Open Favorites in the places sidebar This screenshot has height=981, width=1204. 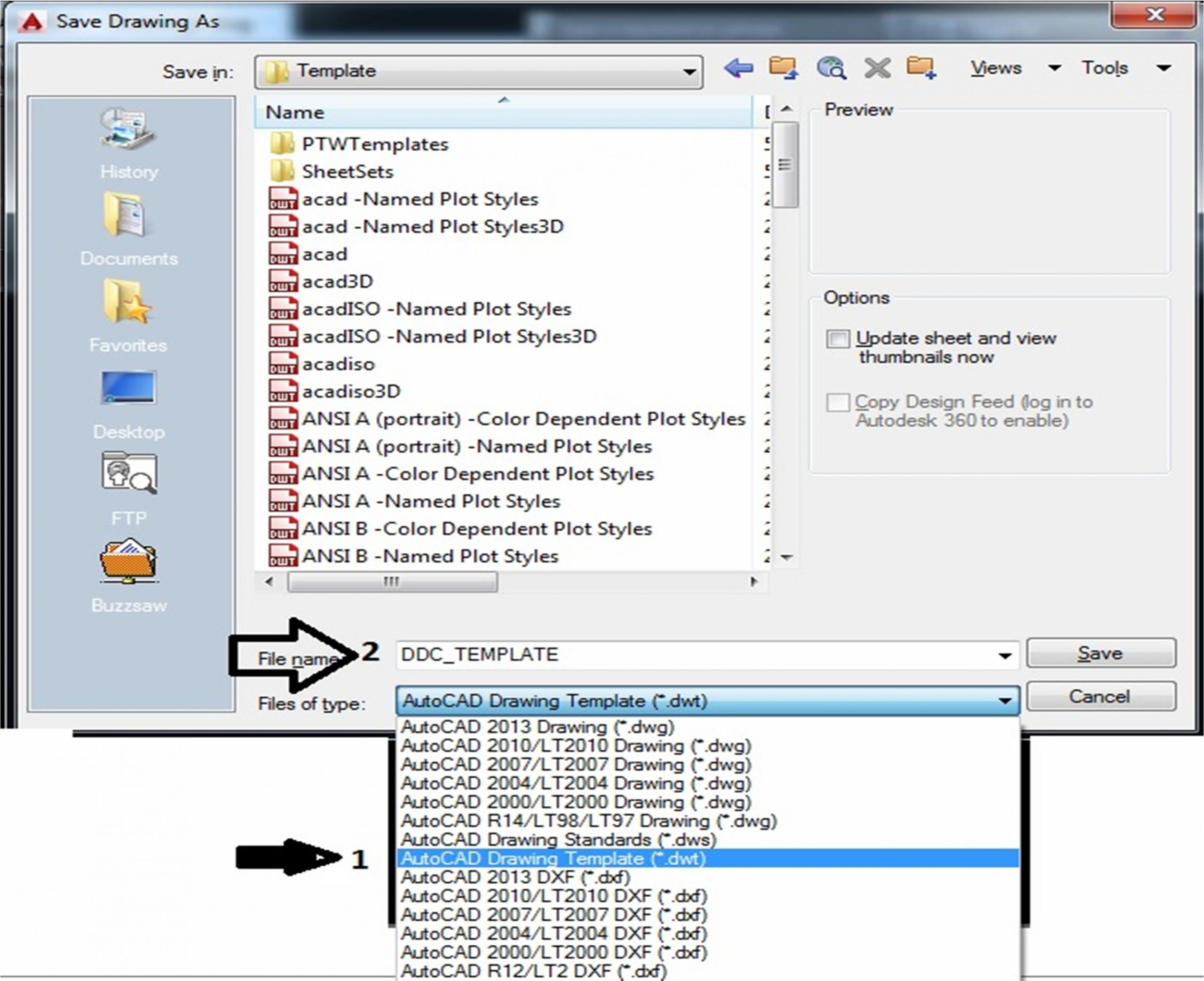pos(129,314)
